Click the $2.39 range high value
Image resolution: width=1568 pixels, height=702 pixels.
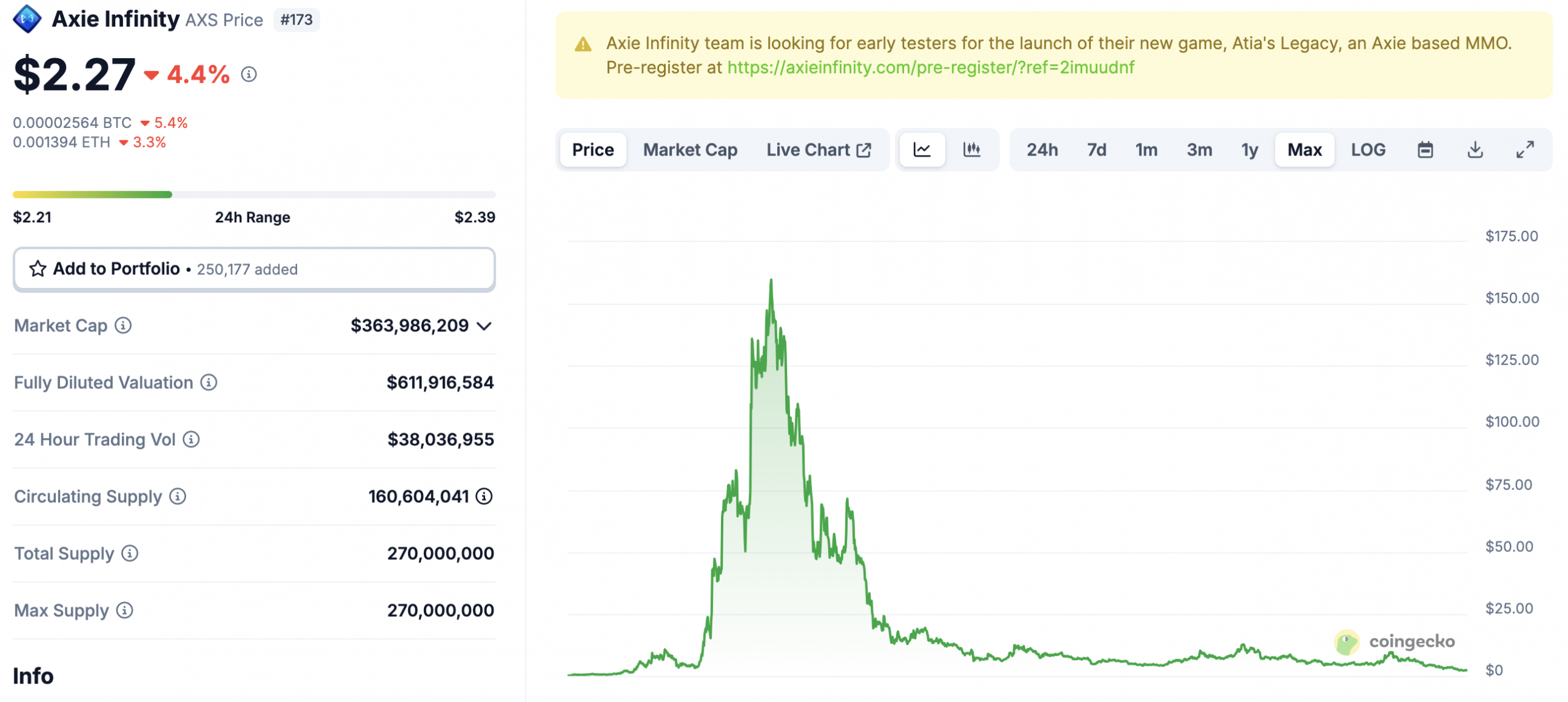475,217
